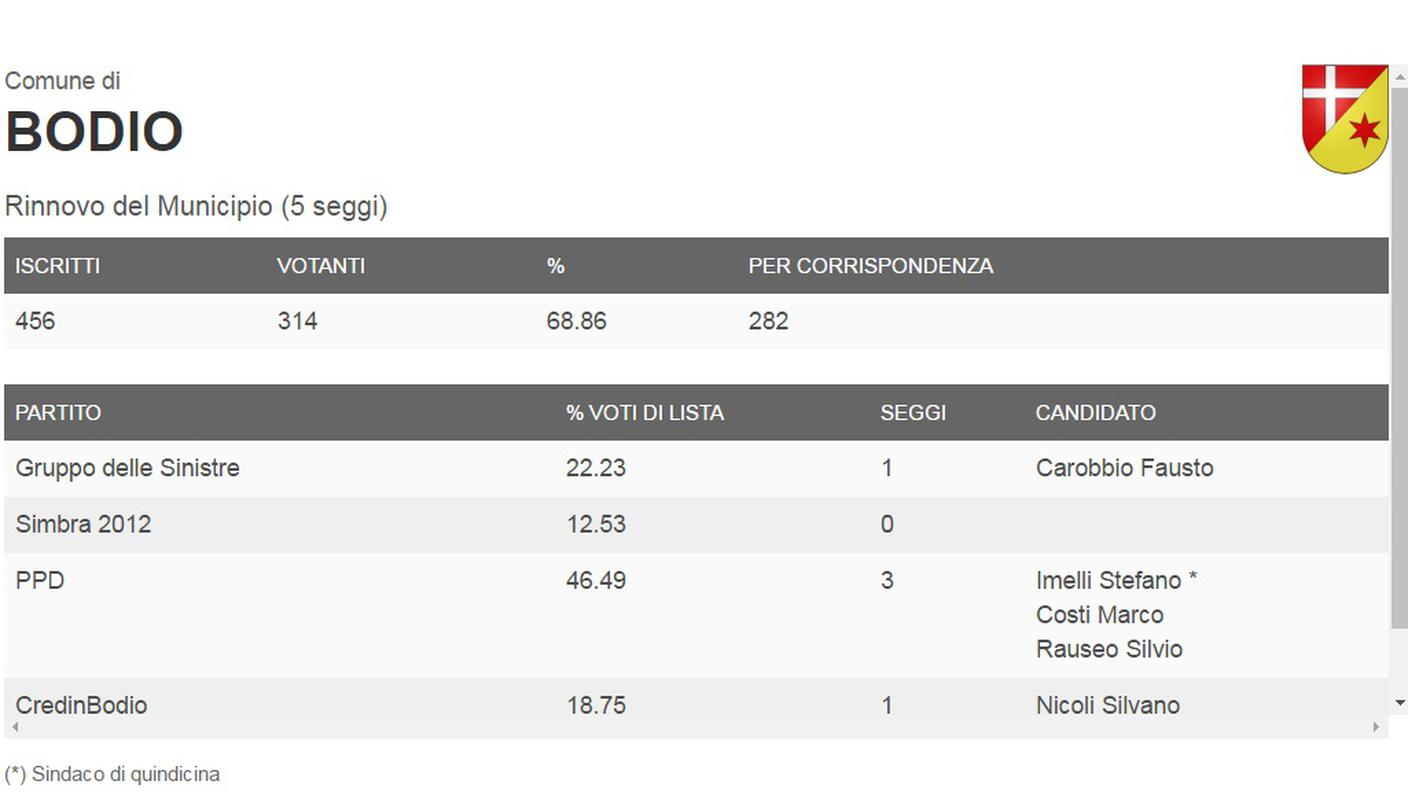1408x792 pixels.
Task: Select the % VOTI DI LISTA header
Action: pos(645,412)
